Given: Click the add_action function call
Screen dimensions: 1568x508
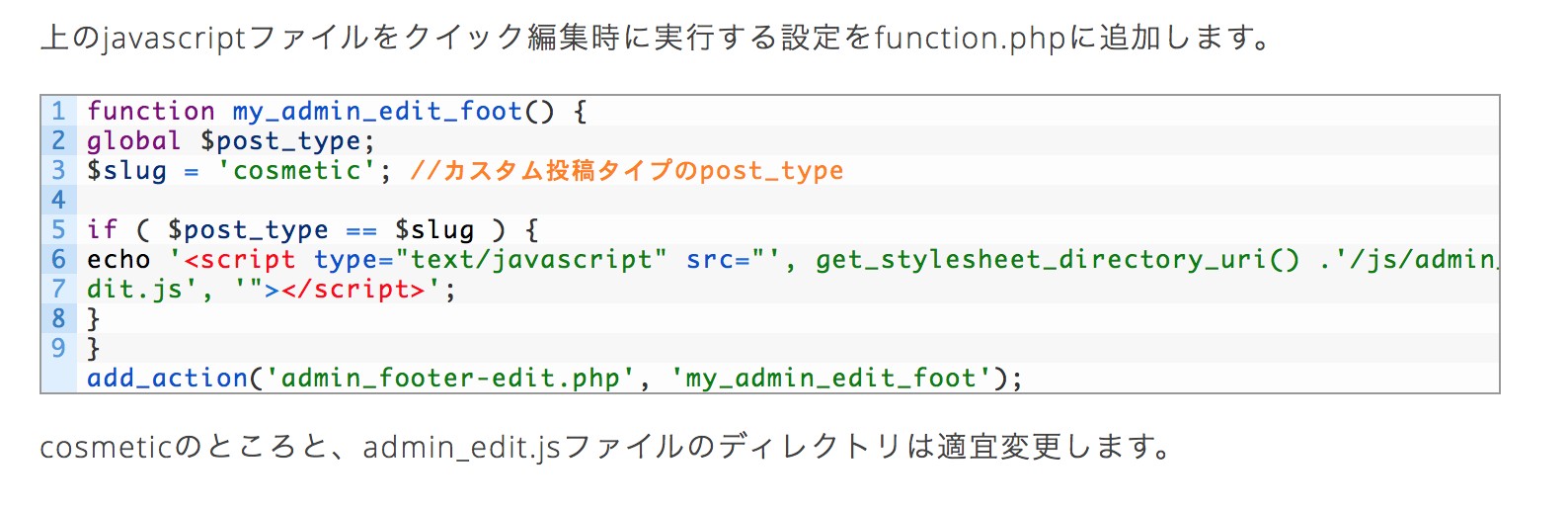Looking at the screenshot, I should click(x=167, y=378).
